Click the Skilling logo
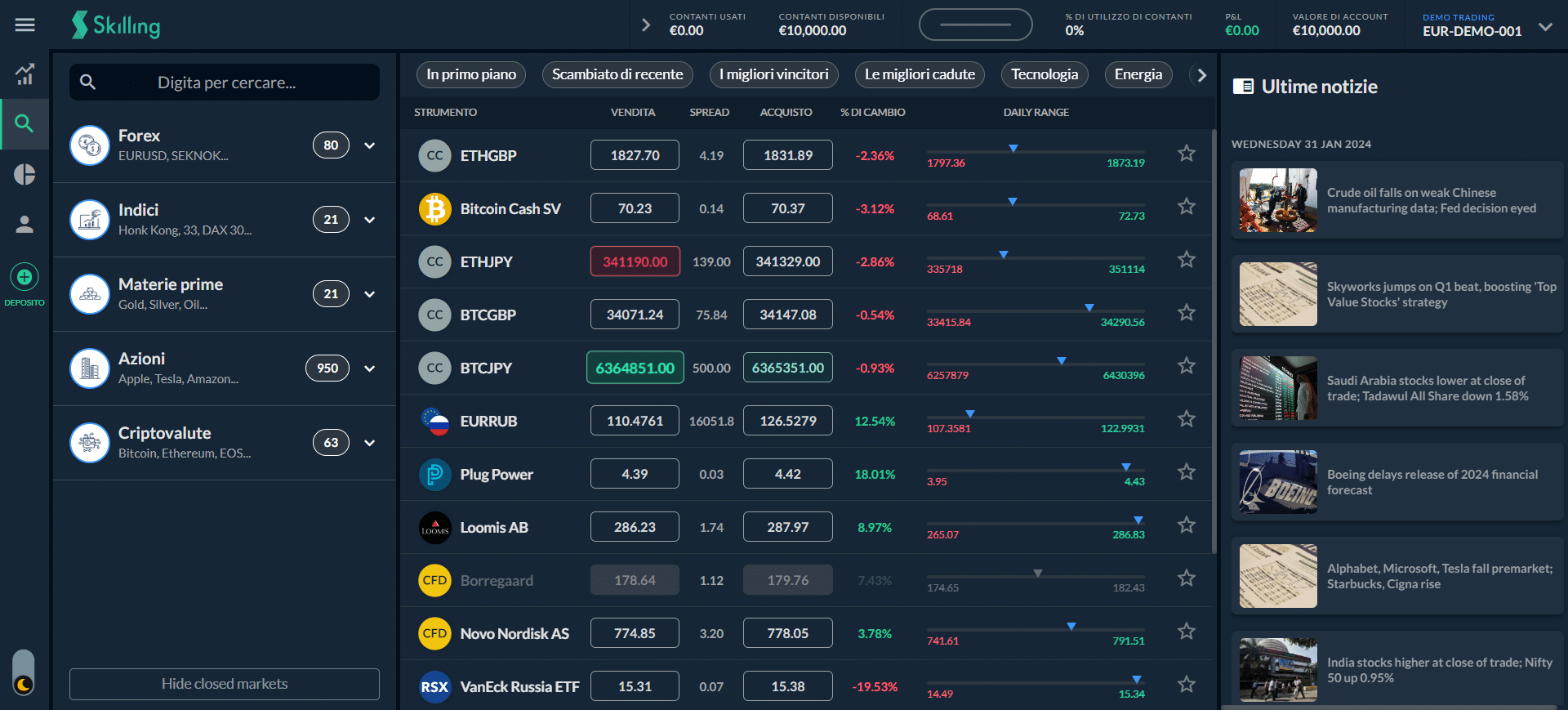This screenshot has height=710, width=1568. [116, 25]
